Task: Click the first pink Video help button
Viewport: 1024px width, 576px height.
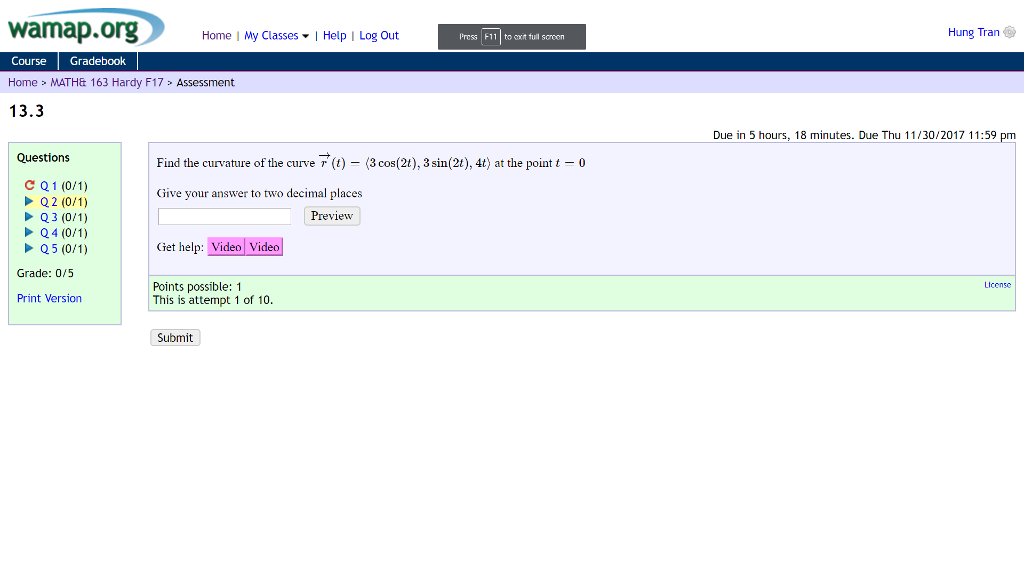Action: pos(226,246)
